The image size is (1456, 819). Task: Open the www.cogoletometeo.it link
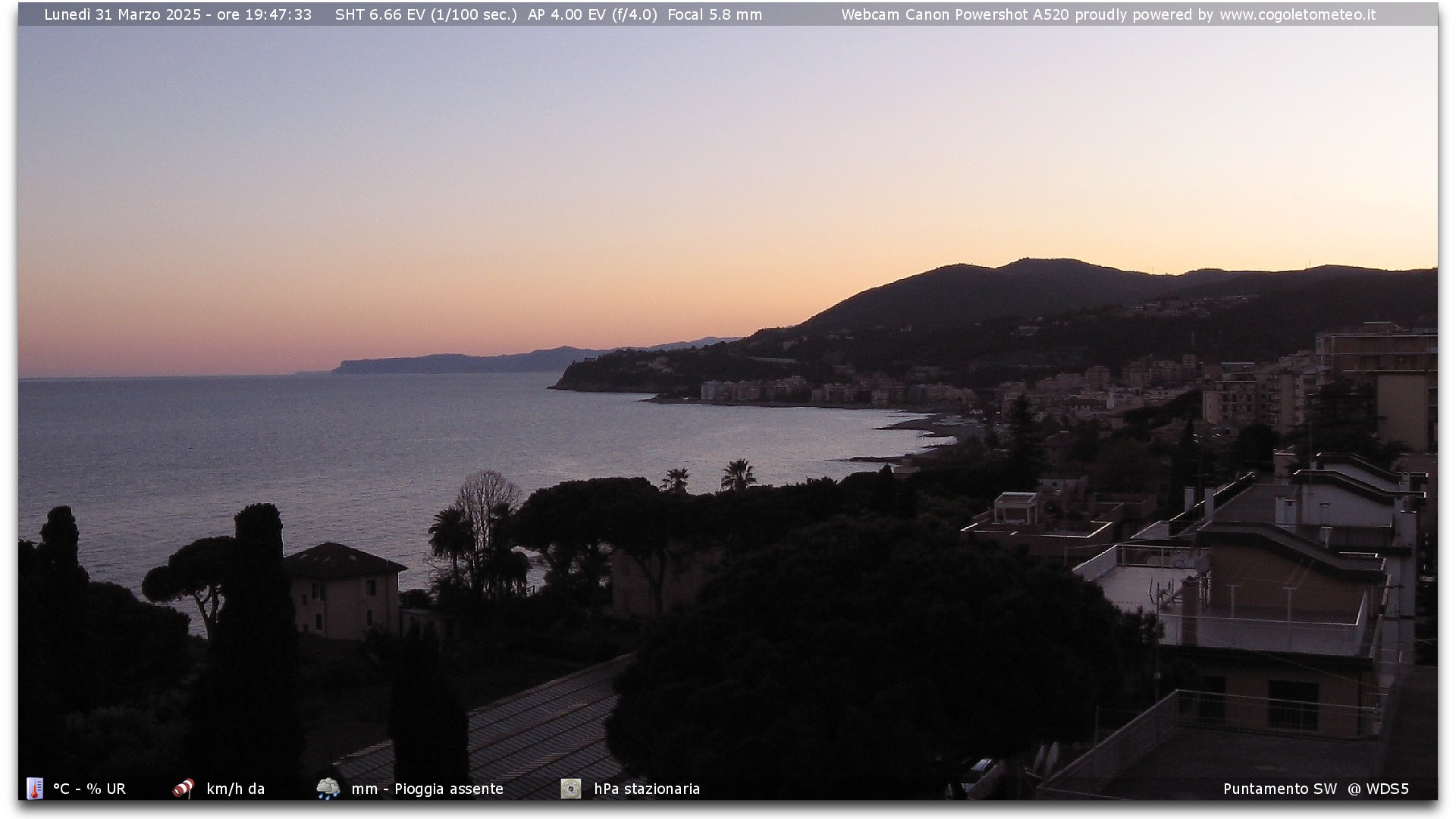tap(1298, 14)
